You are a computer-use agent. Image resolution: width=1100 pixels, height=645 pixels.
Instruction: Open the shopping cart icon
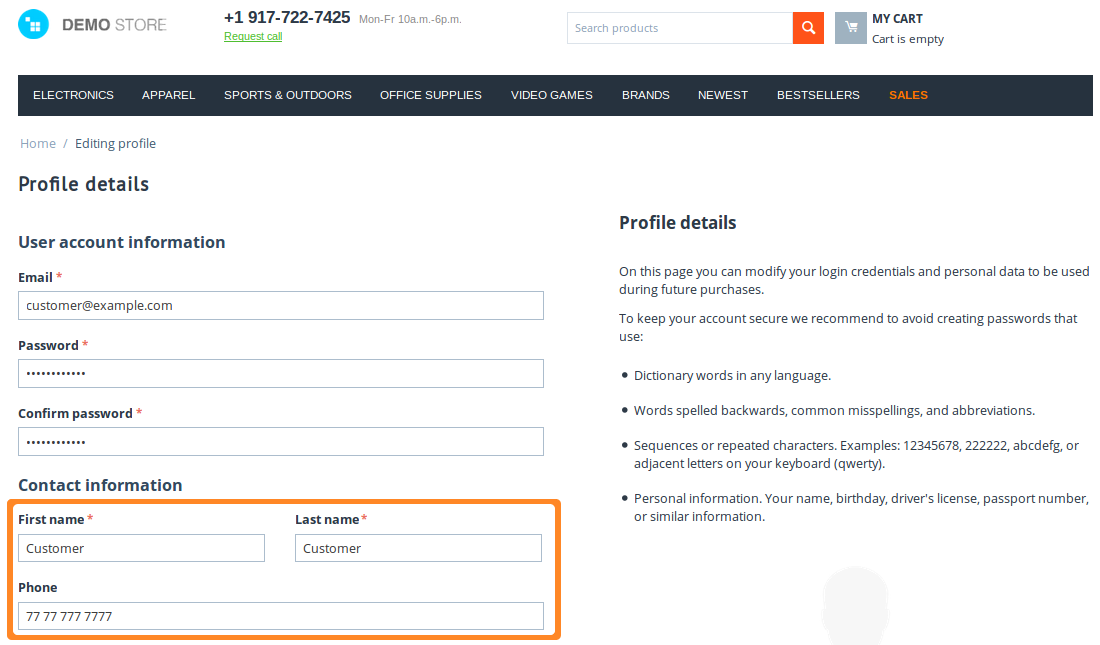(x=850, y=28)
